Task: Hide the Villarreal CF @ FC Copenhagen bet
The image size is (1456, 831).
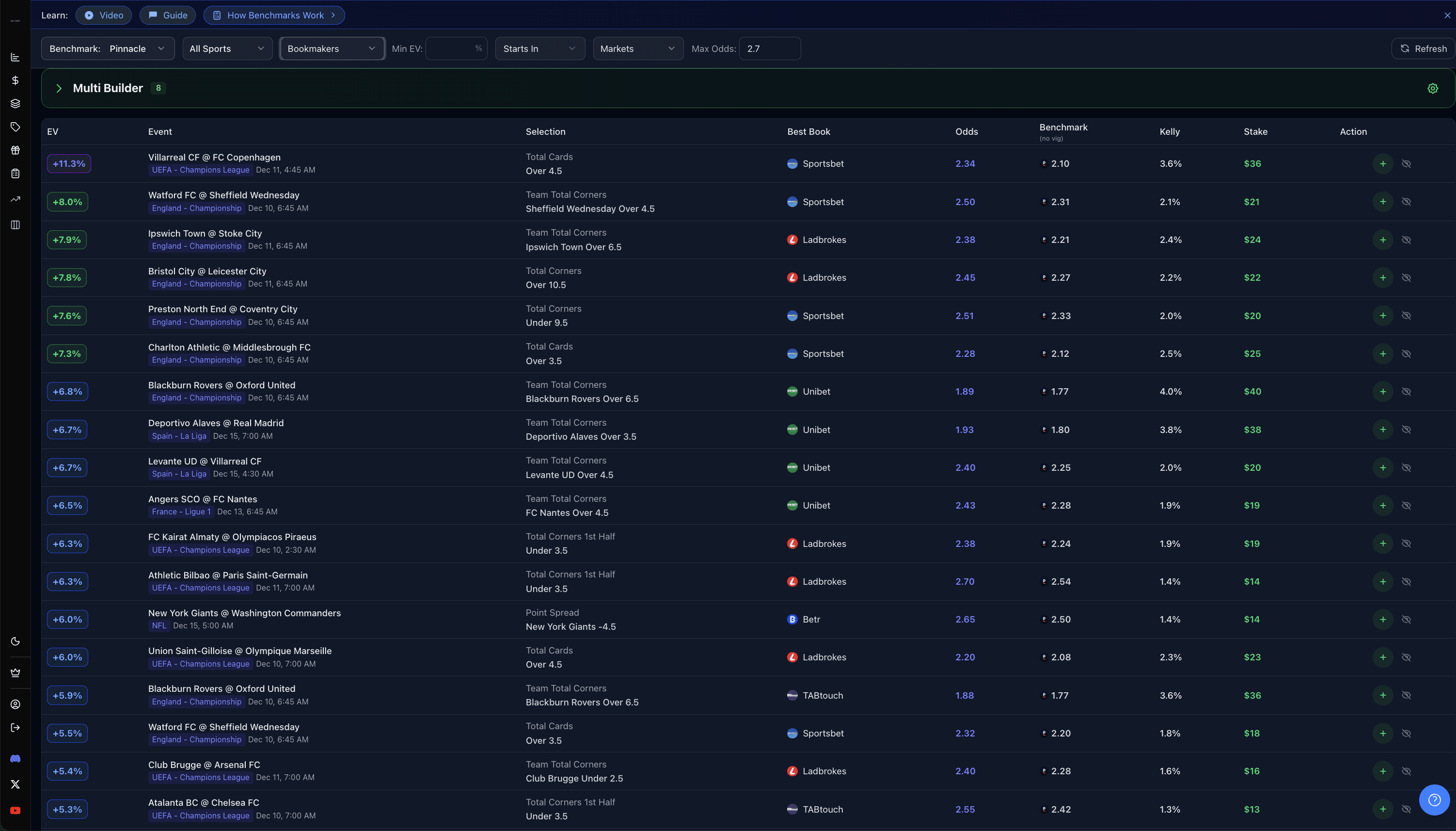Action: 1407,164
